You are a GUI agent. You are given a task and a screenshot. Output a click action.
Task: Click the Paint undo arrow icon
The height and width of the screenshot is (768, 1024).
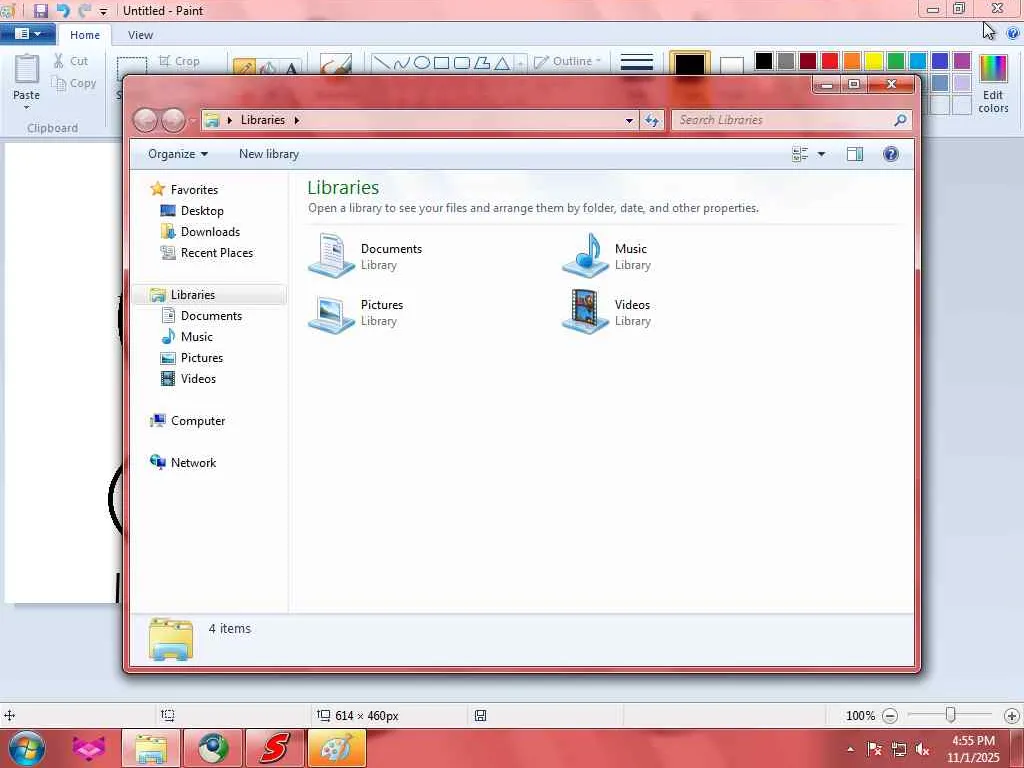(x=63, y=10)
